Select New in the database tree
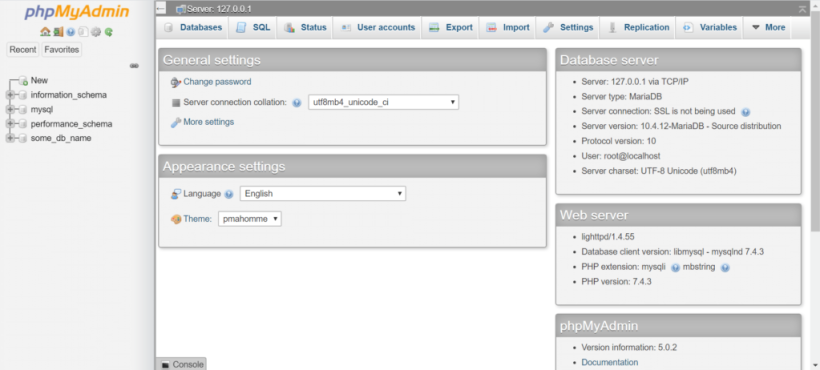 [39, 80]
